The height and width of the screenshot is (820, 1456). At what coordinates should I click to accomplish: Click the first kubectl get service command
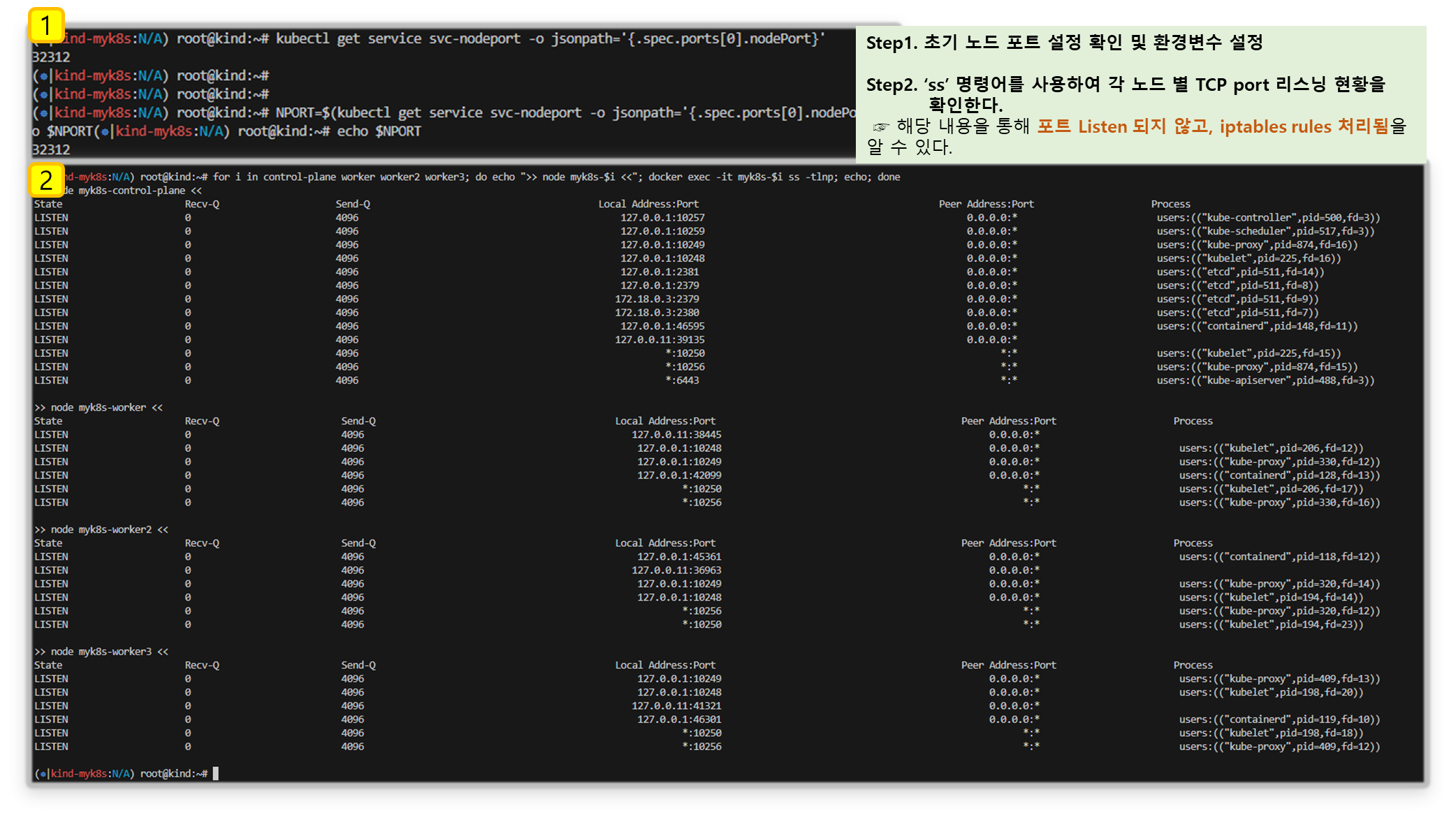click(550, 39)
